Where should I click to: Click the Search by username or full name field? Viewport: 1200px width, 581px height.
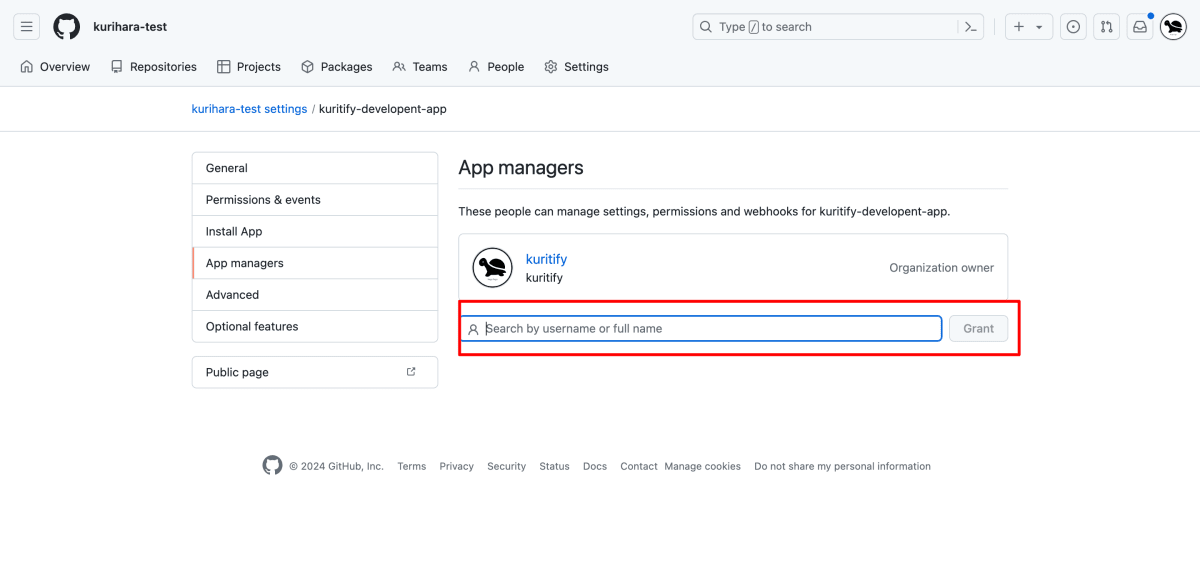[x=702, y=328]
